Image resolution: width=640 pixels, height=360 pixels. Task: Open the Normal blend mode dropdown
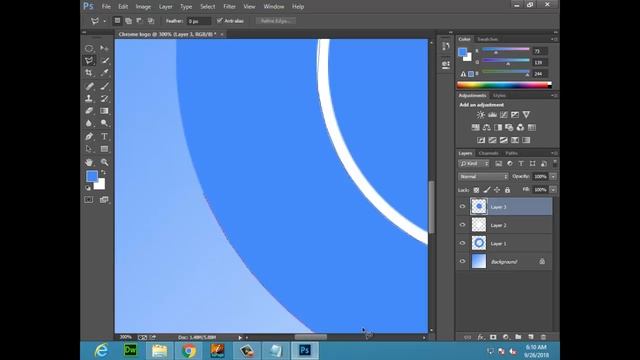[x=483, y=176]
